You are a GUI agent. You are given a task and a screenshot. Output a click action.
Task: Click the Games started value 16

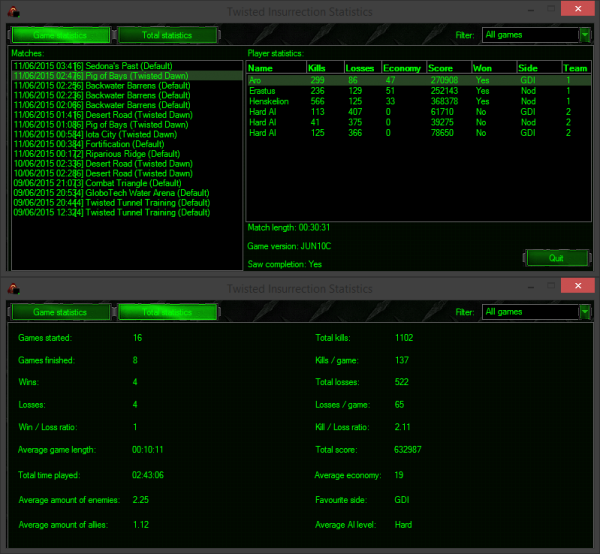137,338
